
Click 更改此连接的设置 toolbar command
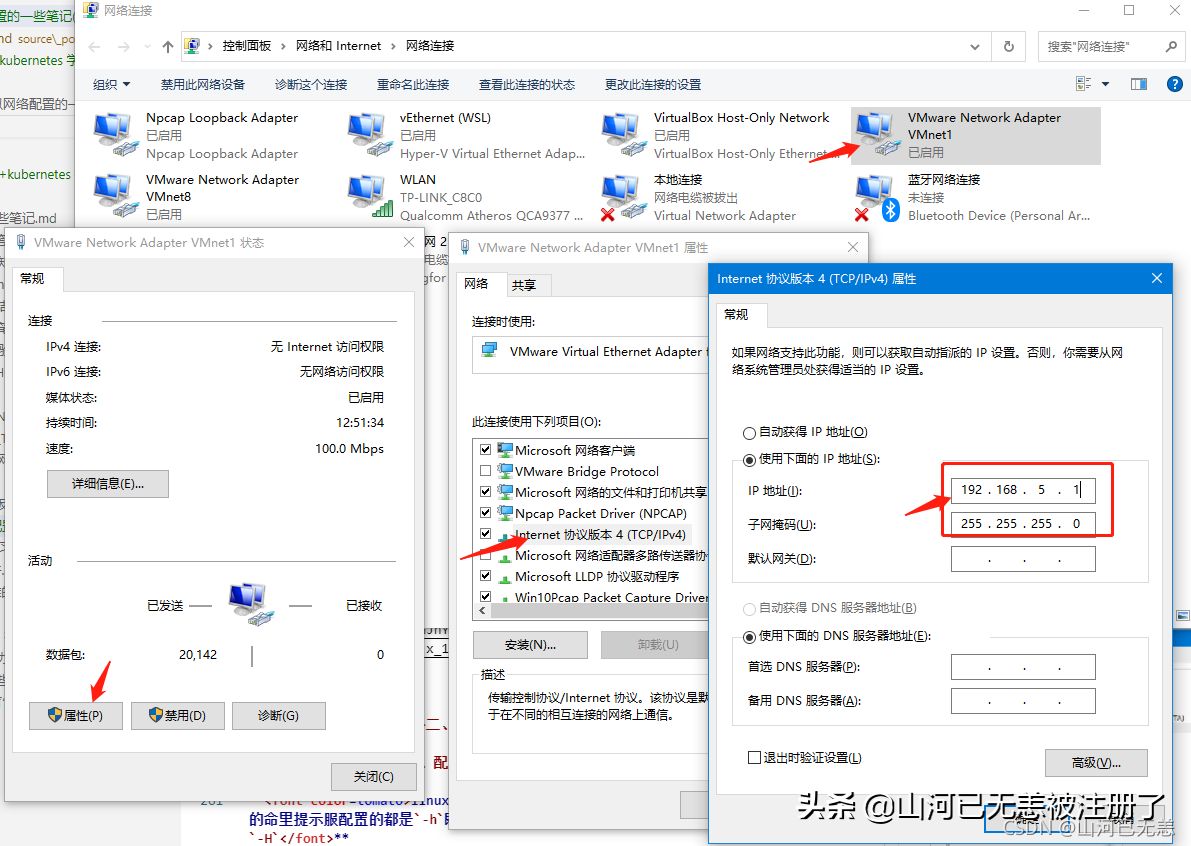click(652, 84)
